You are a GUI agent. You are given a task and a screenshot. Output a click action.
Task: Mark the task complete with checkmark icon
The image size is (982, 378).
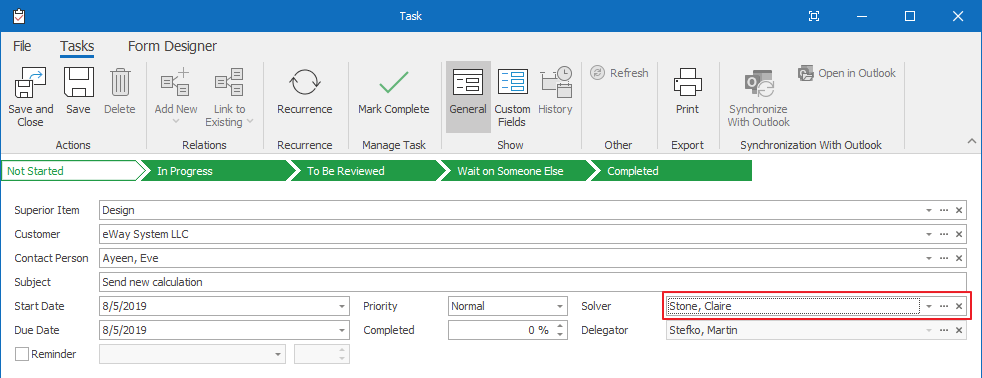[393, 83]
